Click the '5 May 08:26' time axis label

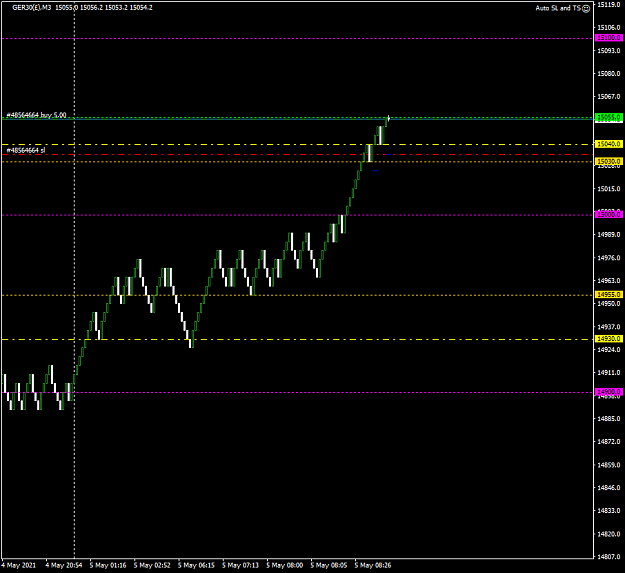(x=373, y=565)
